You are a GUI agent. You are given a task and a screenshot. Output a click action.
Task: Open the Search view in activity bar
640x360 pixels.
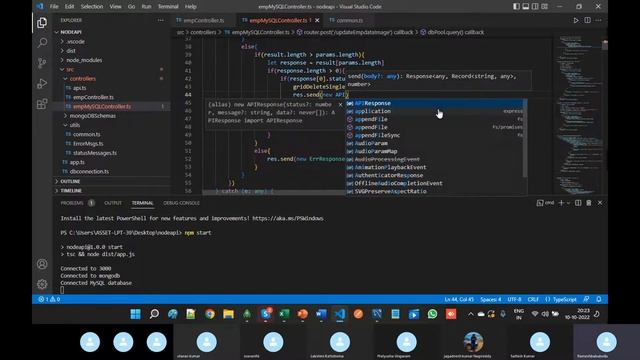(x=42, y=42)
